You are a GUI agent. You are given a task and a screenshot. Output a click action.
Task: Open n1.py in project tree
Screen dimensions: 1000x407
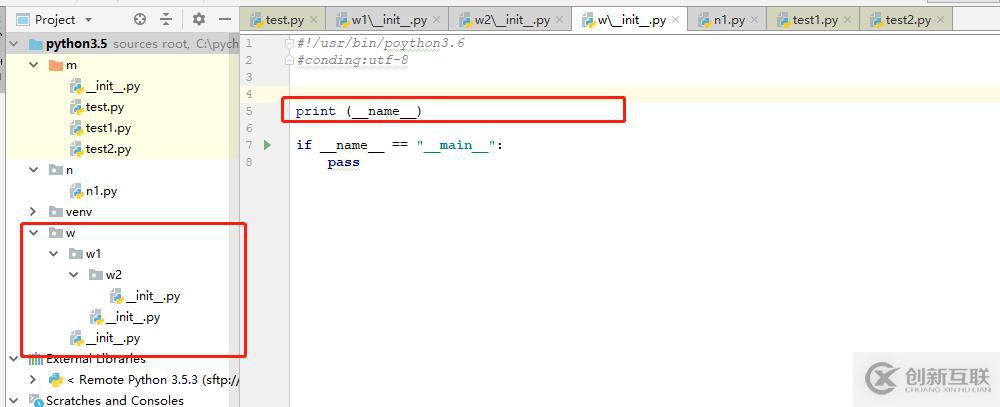pyautogui.click(x=101, y=191)
